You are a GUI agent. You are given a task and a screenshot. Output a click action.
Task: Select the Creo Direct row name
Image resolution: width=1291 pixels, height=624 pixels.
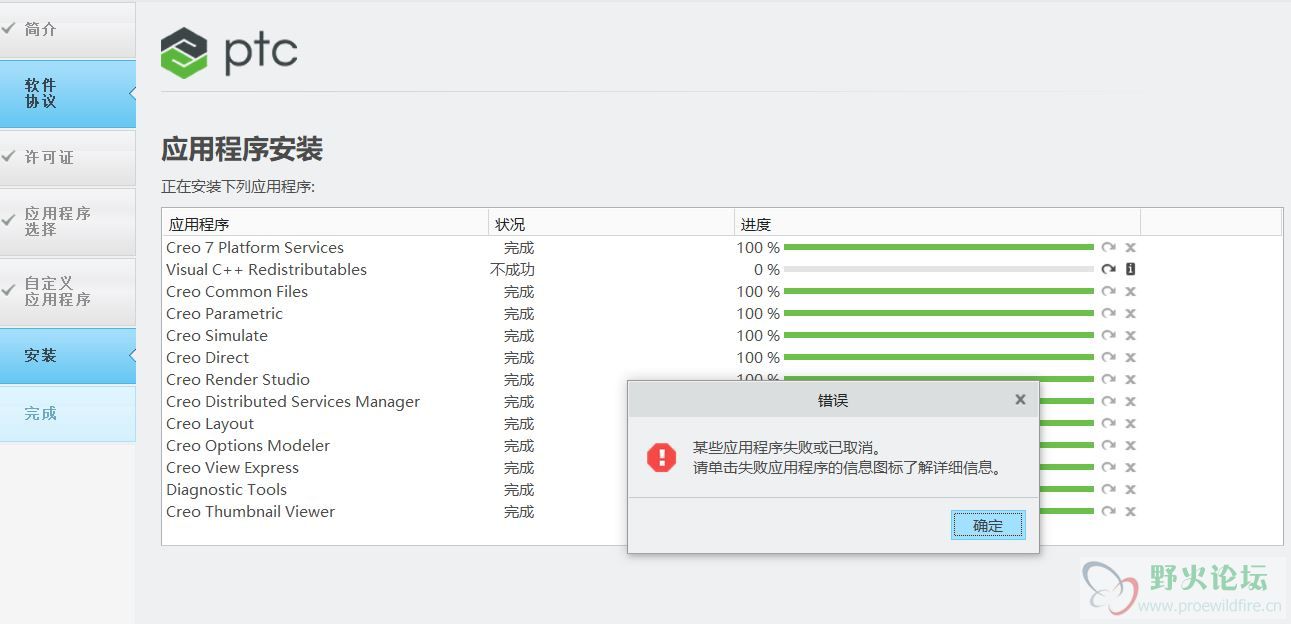207,357
